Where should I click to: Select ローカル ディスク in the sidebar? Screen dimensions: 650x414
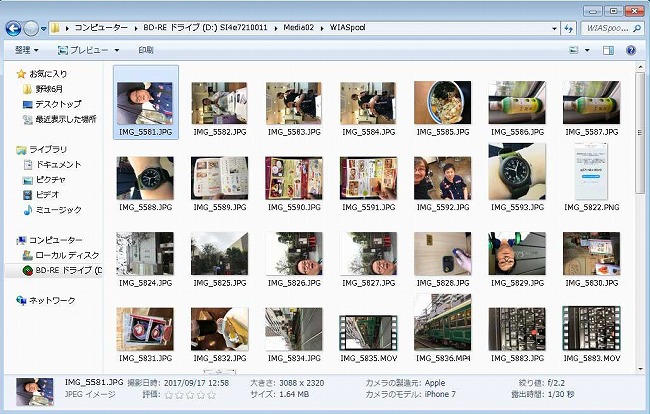point(64,255)
